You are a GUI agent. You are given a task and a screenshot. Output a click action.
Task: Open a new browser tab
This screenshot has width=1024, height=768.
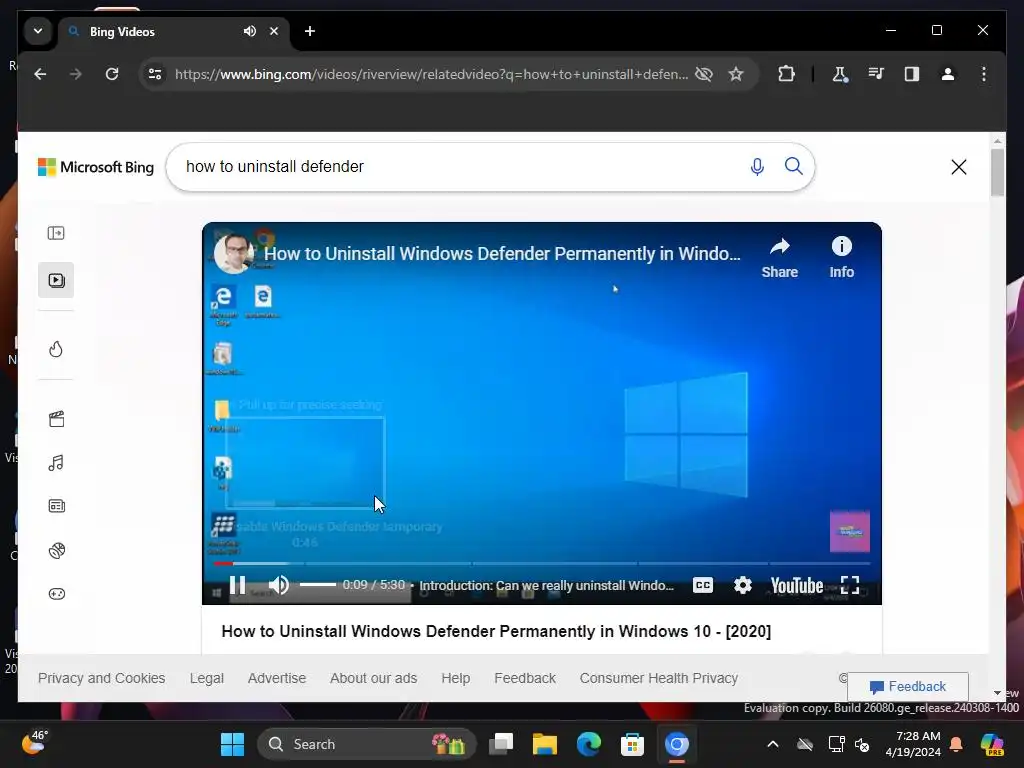[310, 31]
